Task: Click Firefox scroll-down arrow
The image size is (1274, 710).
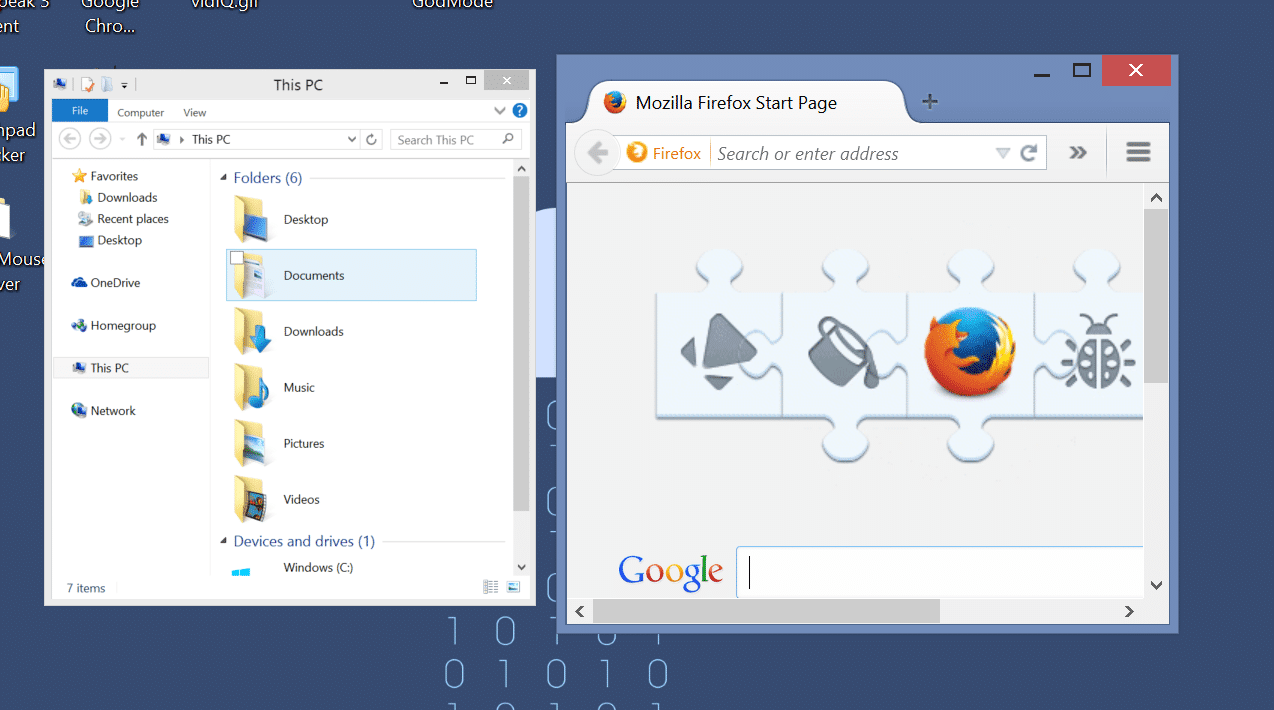Action: [1155, 585]
